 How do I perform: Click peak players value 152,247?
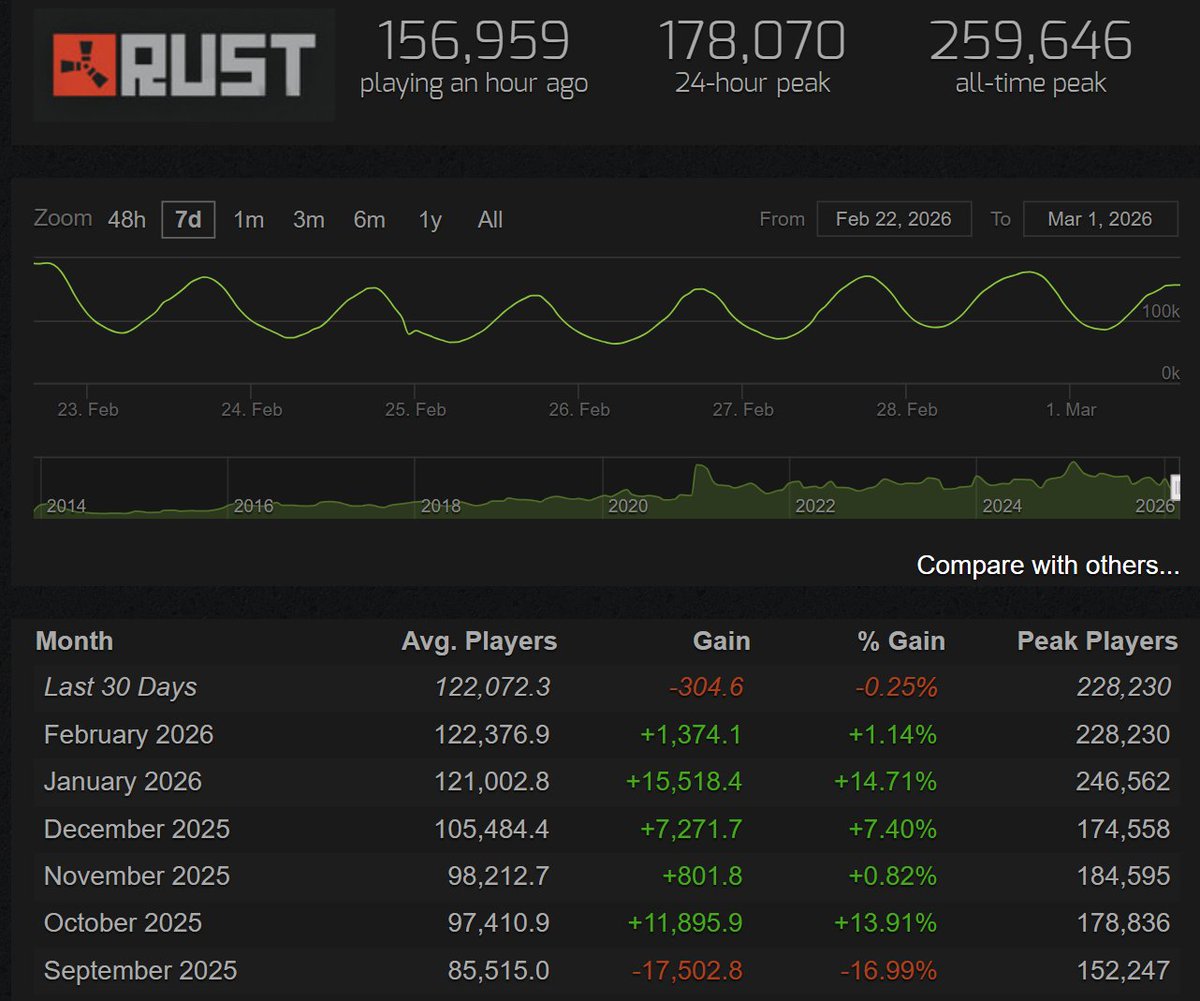(x=1124, y=970)
